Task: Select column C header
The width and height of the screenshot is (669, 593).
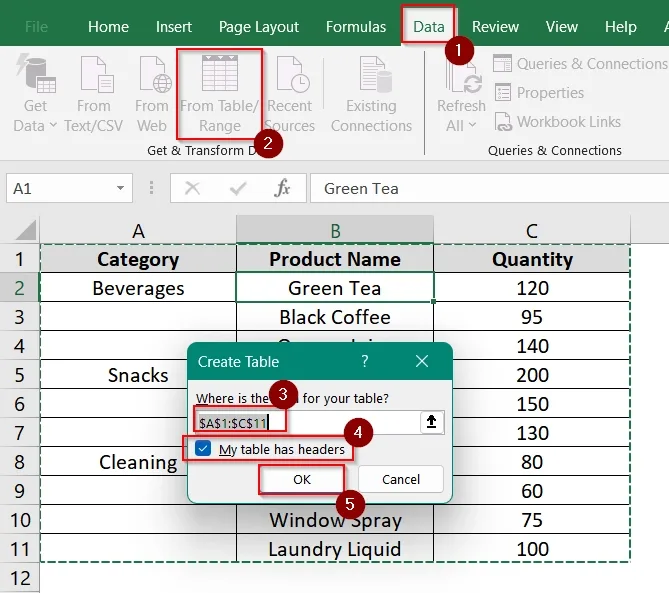Action: [x=532, y=230]
